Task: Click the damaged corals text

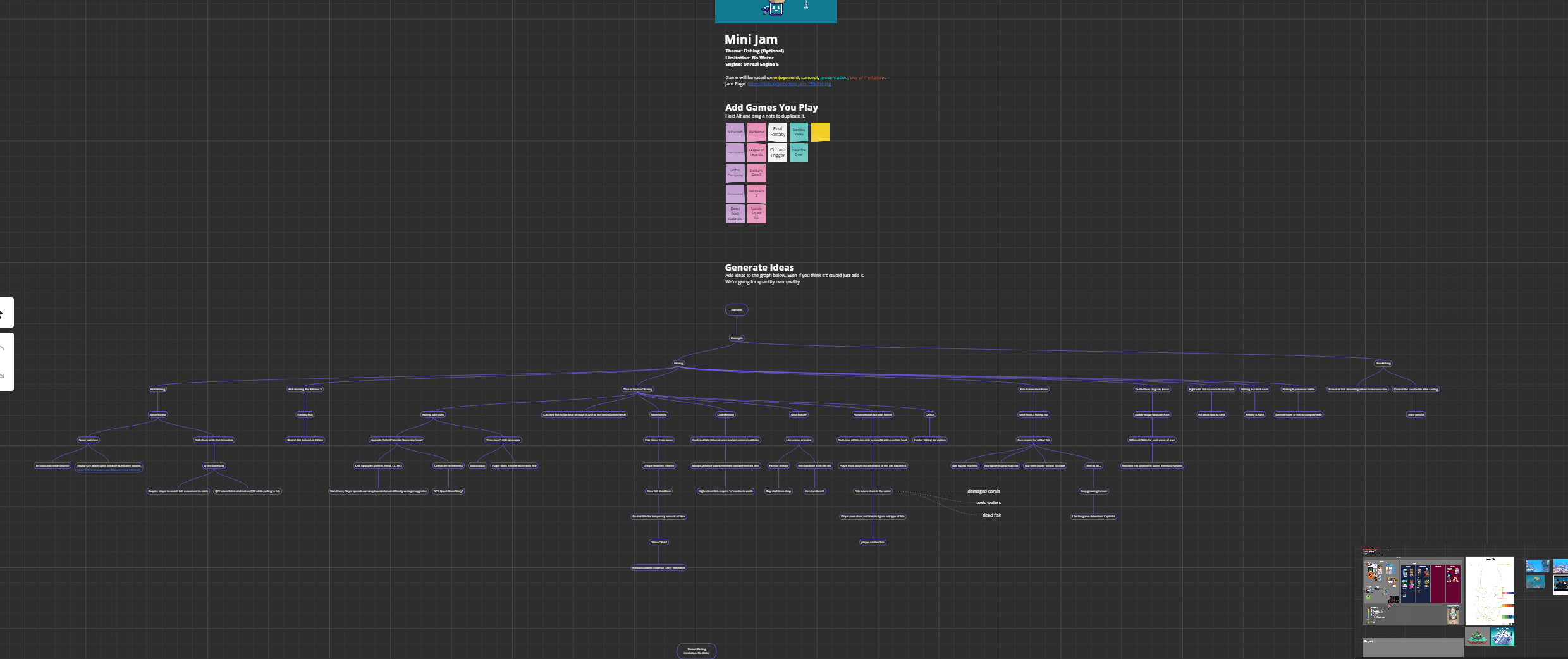Action: tap(984, 491)
